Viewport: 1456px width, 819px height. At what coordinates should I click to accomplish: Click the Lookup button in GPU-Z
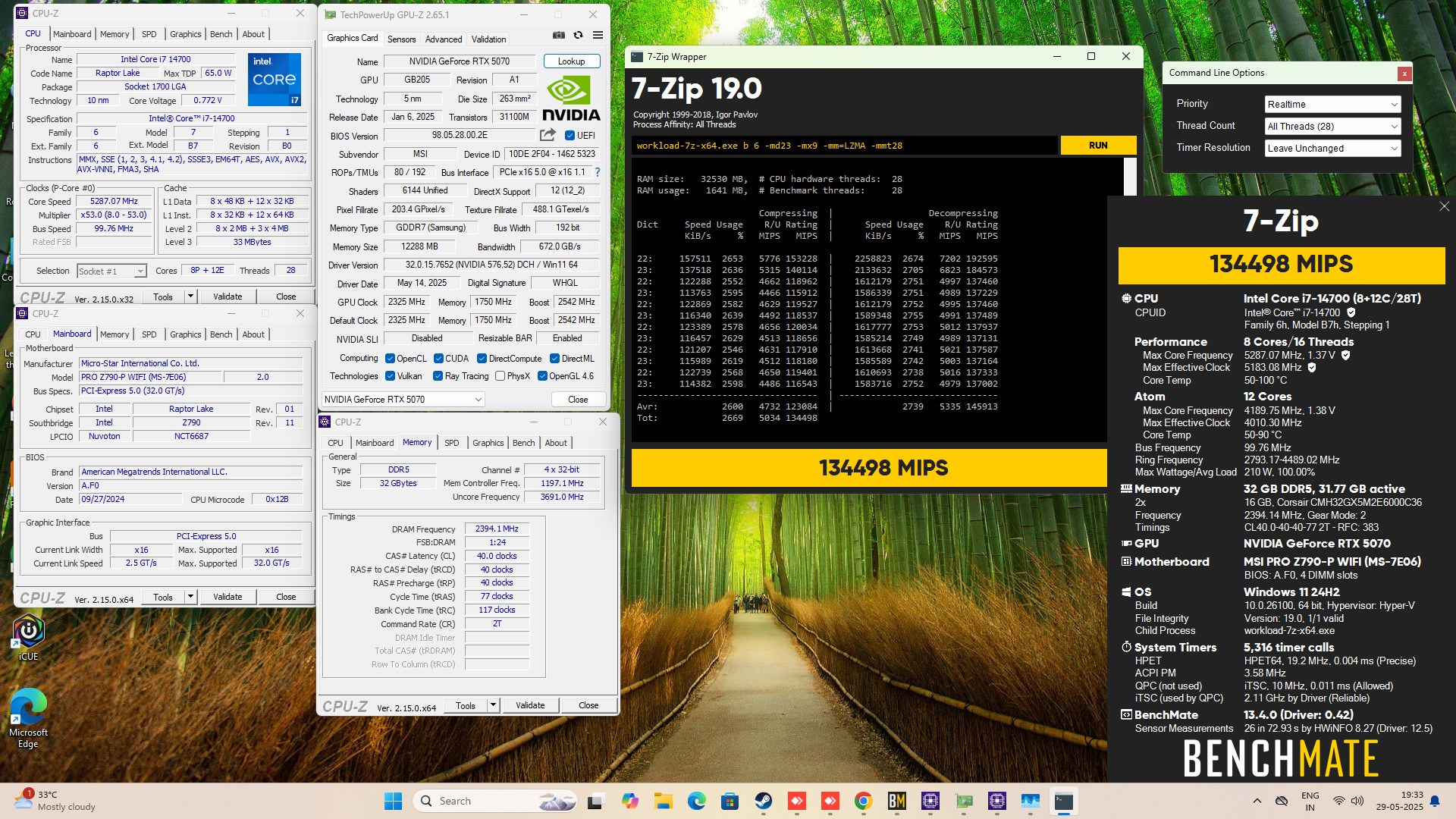click(x=571, y=61)
